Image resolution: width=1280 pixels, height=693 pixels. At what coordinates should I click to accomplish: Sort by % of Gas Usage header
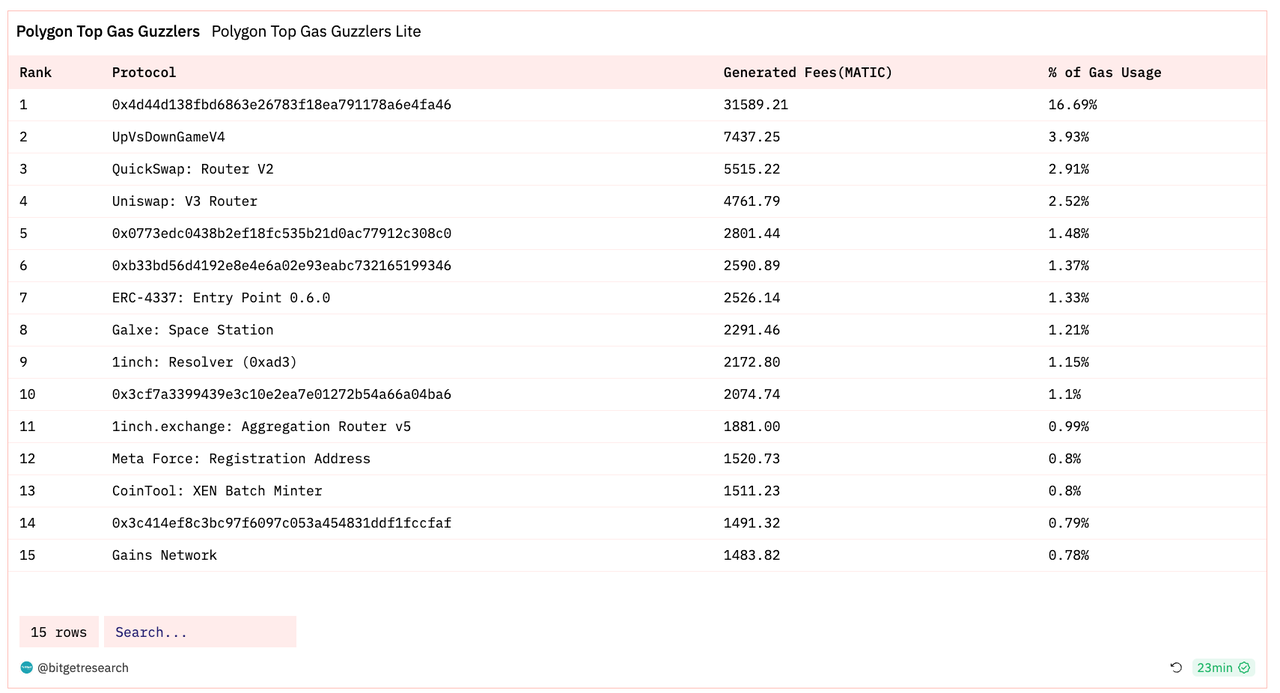coord(1105,73)
